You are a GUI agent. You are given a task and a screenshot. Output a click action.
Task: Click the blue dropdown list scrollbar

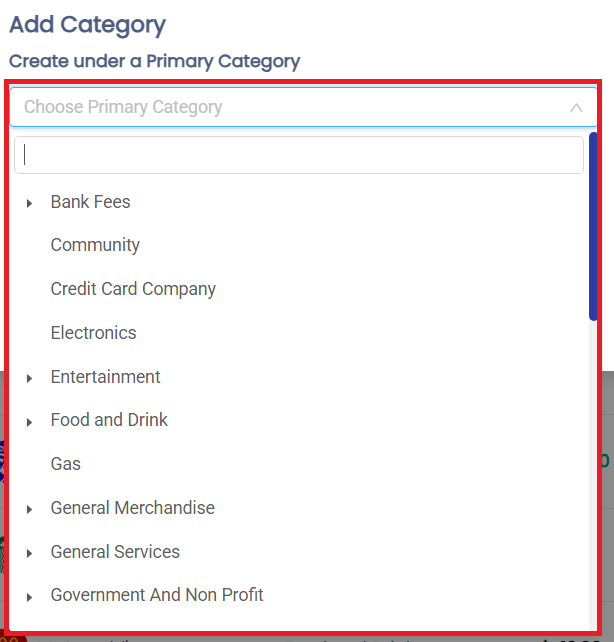(593, 227)
